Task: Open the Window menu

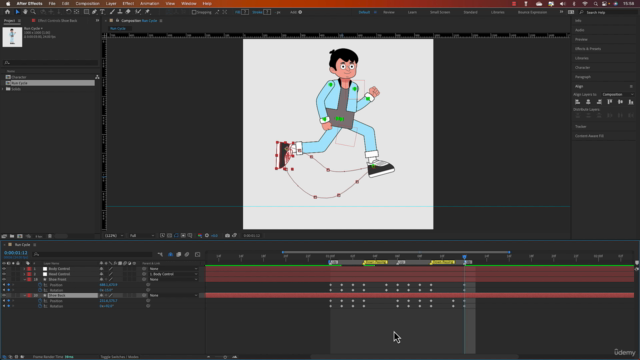Action: 189,4
